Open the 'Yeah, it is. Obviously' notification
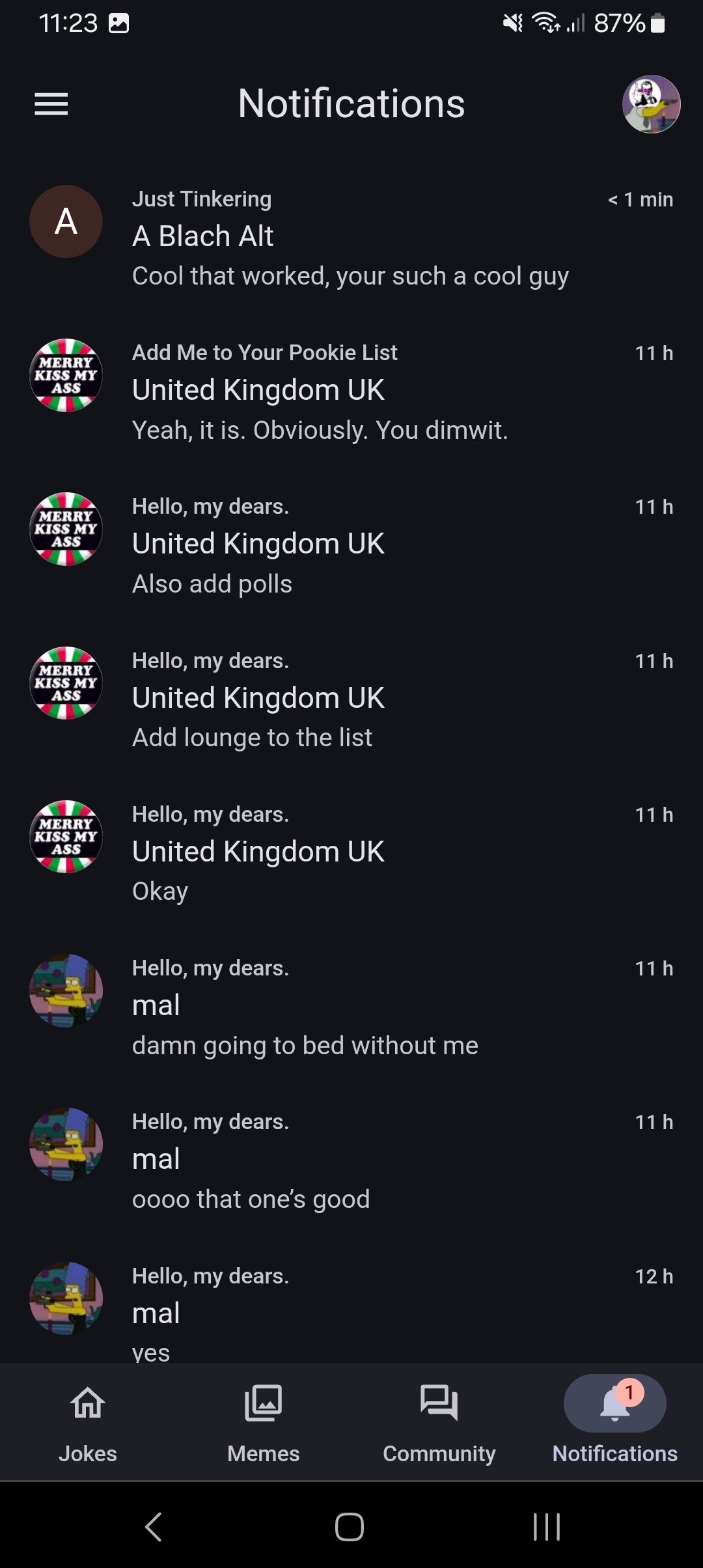 coord(320,430)
